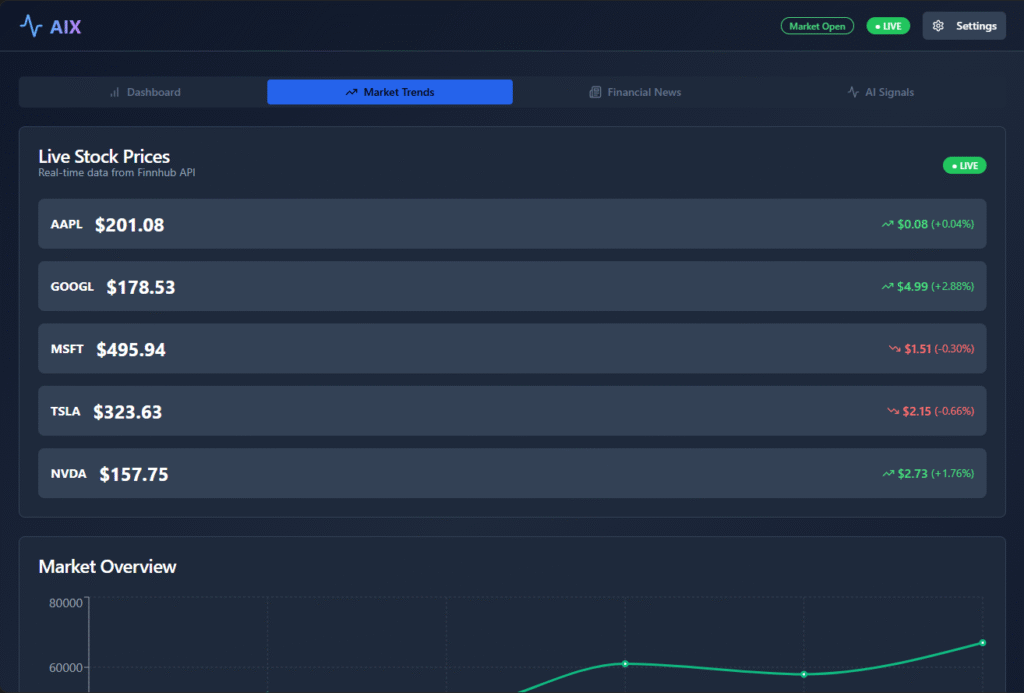Click the $178.53 GOOGL price
The width and height of the screenshot is (1024, 693).
coord(141,287)
